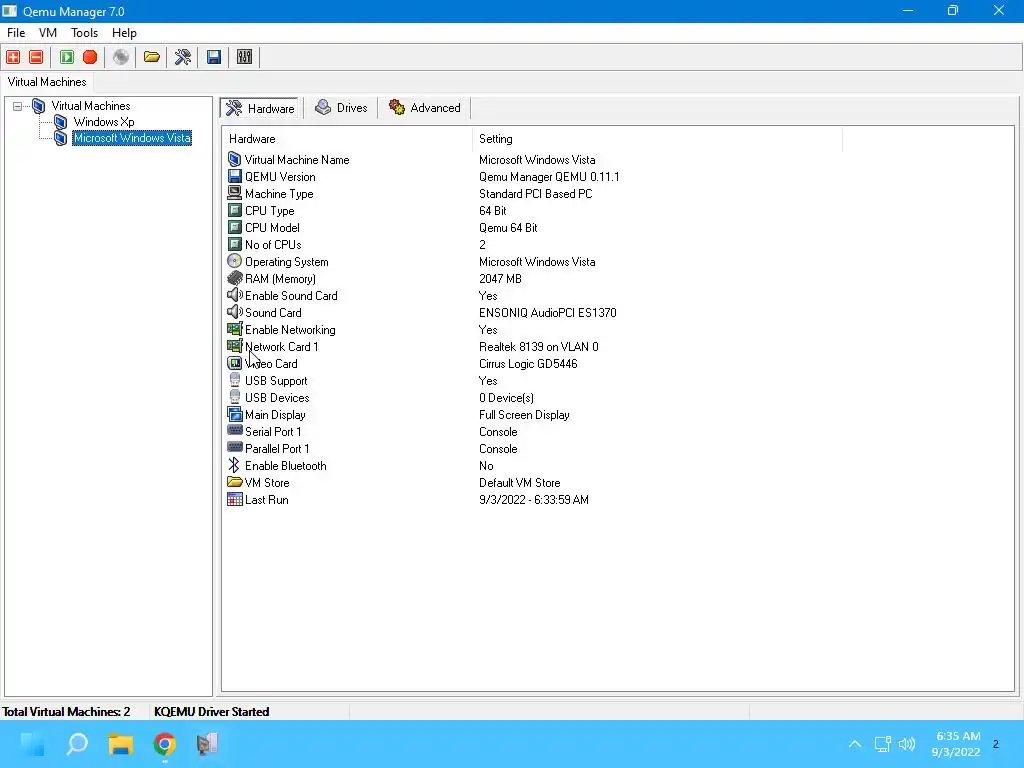Select the Microsoft Windows Vista tree item
The width and height of the screenshot is (1024, 768).
(x=132, y=138)
